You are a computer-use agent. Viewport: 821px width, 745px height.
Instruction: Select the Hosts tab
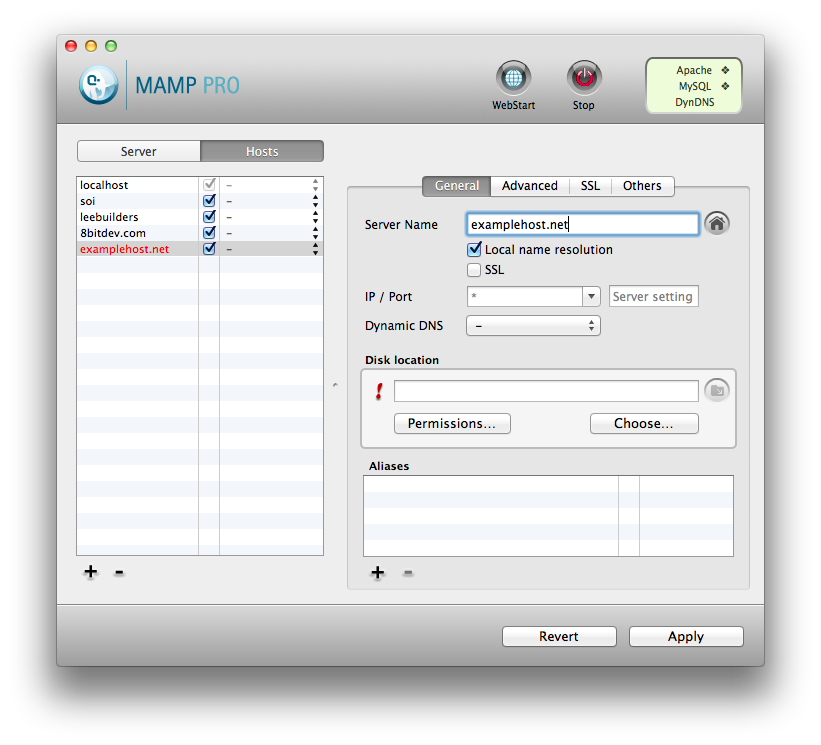pos(262,151)
